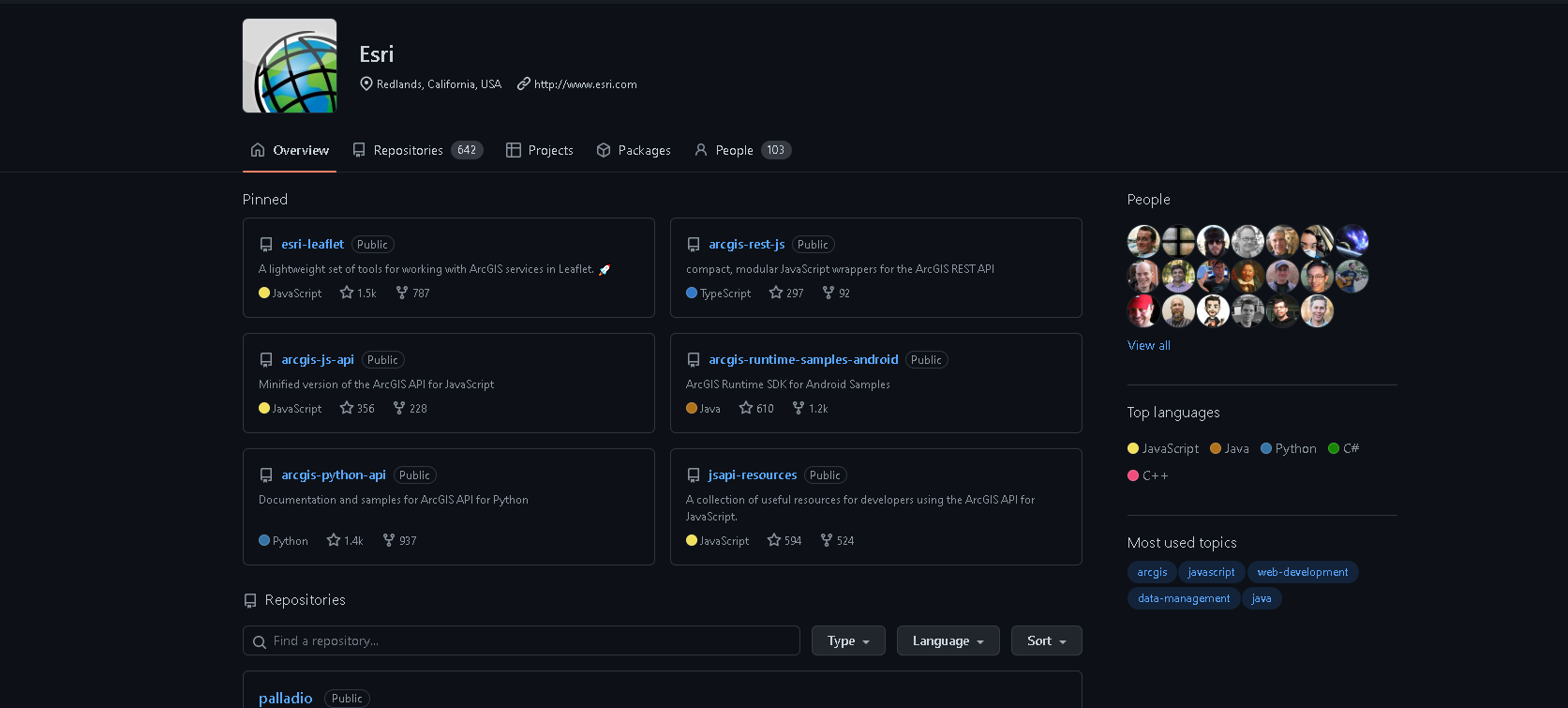The image size is (1568, 708).
Task: Go to the Packages tab
Action: click(x=634, y=150)
